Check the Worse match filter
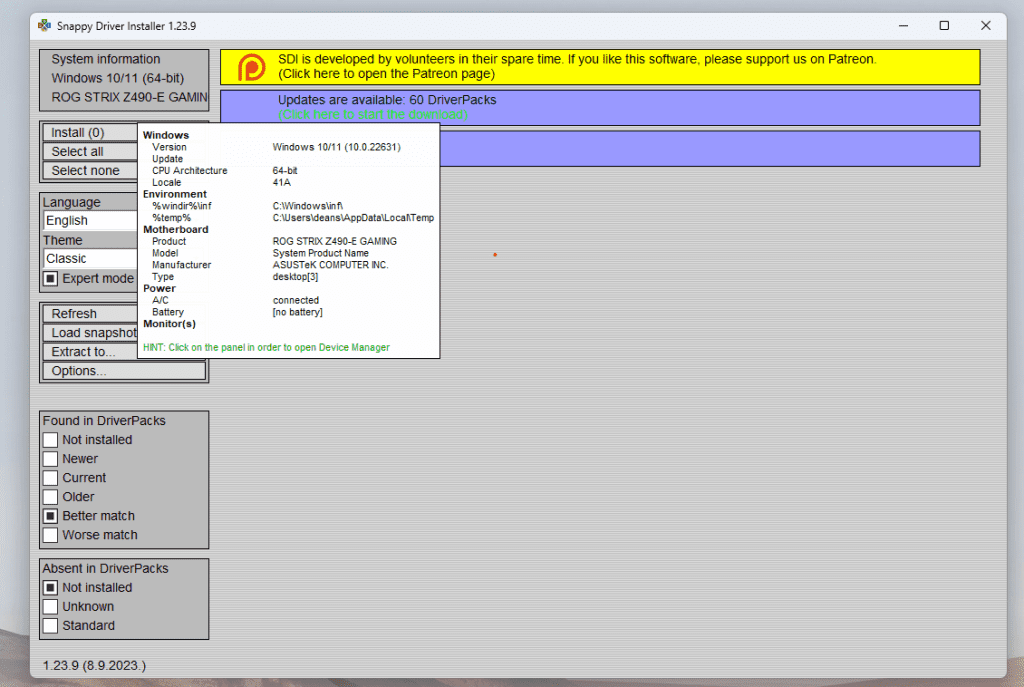This screenshot has width=1024, height=687. point(50,535)
